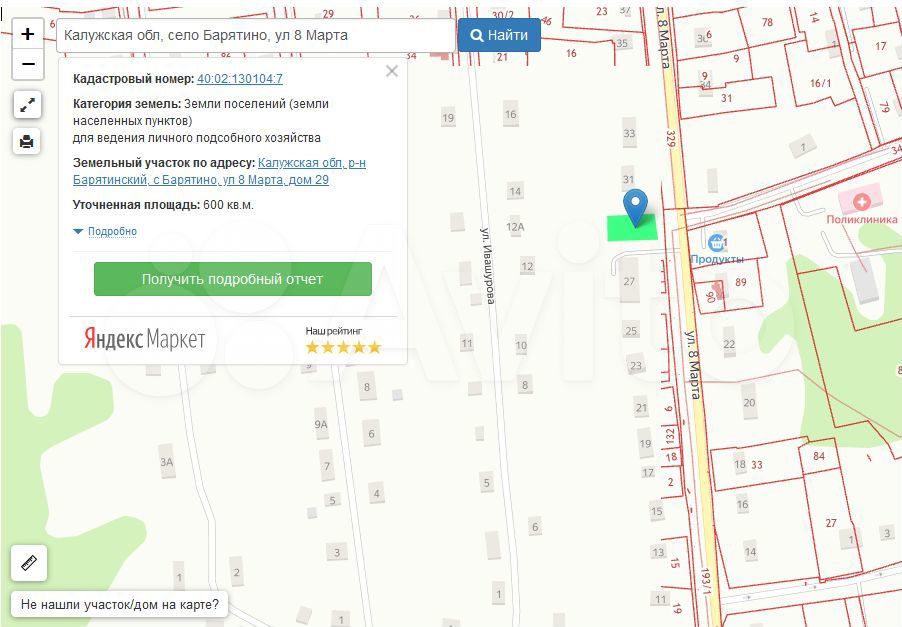Click the Продукты shop icon on map

click(x=716, y=242)
